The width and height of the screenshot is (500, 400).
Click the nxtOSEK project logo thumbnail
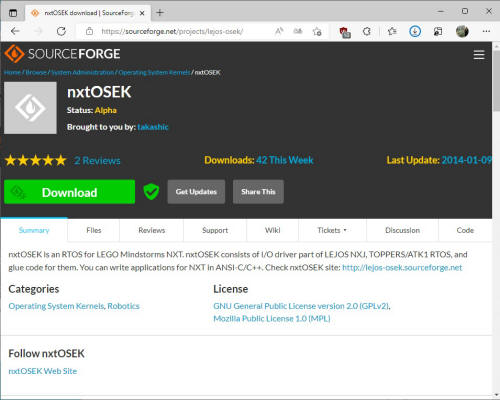[x=30, y=108]
